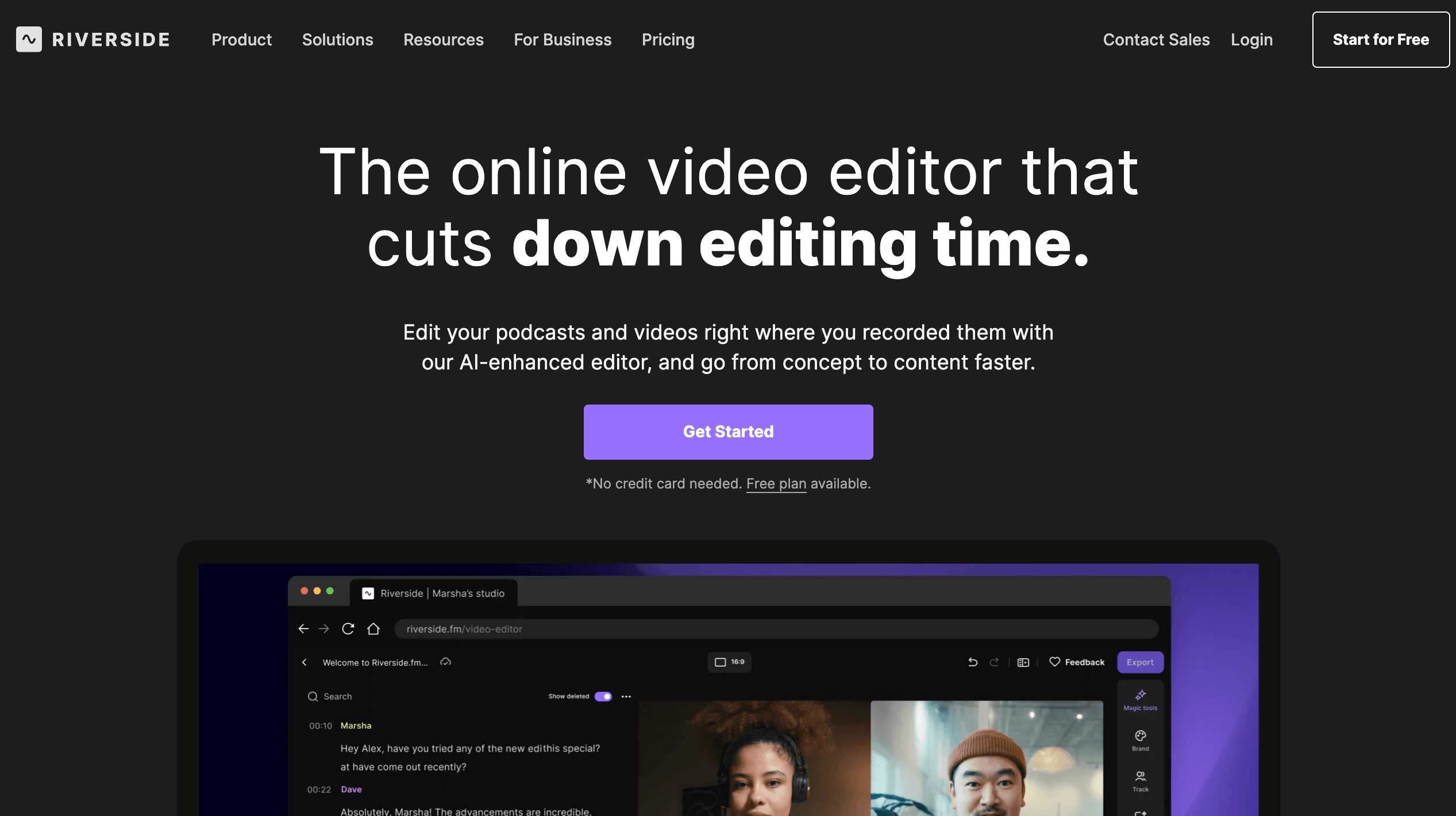Expand the Product menu
Image resolution: width=1456 pixels, height=816 pixels.
[x=241, y=39]
